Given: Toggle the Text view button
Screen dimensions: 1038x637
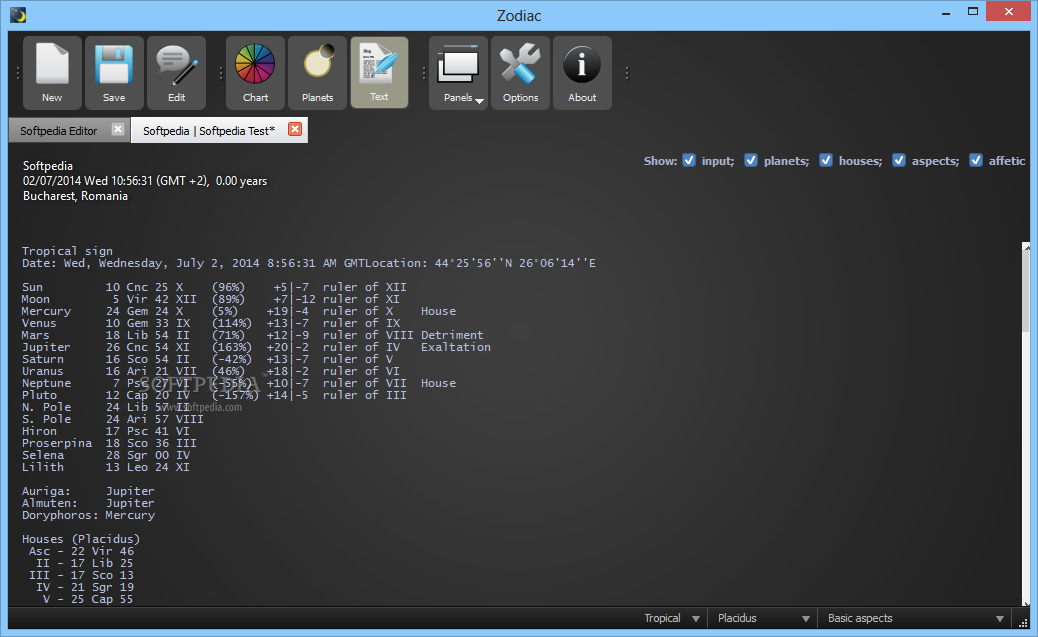Looking at the screenshot, I should pyautogui.click(x=379, y=73).
